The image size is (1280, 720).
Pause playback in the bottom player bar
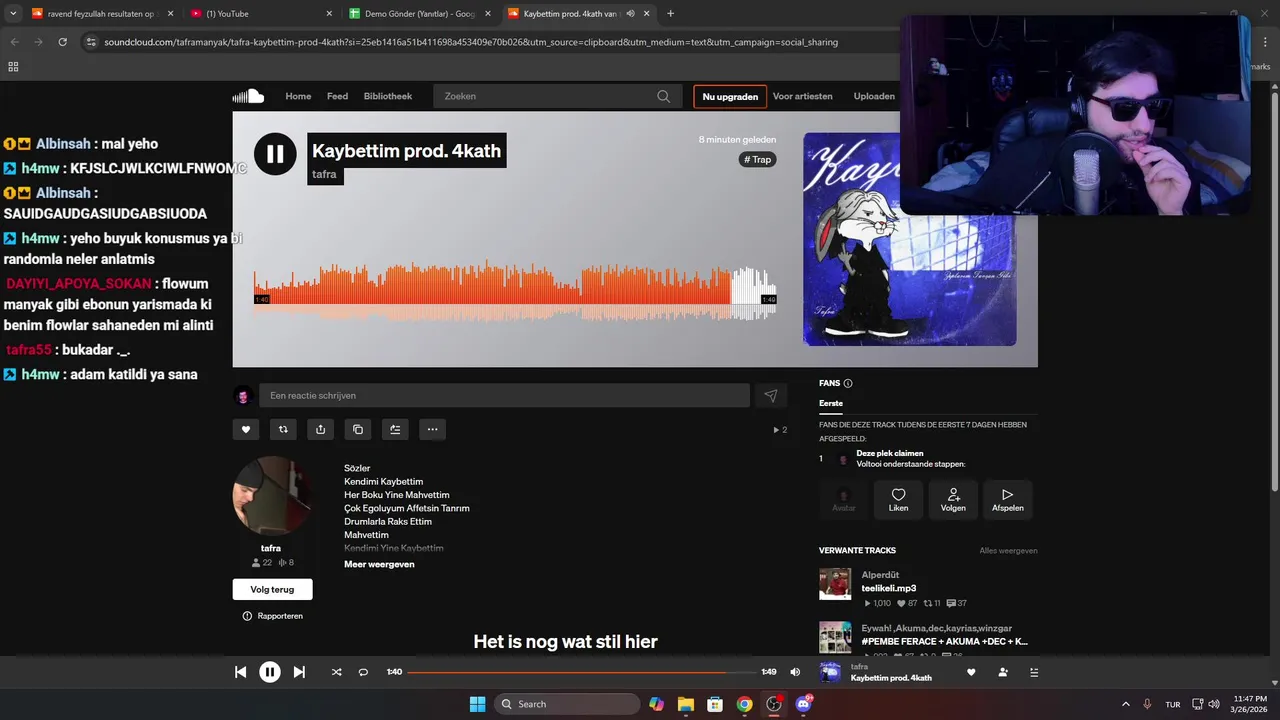coord(270,672)
